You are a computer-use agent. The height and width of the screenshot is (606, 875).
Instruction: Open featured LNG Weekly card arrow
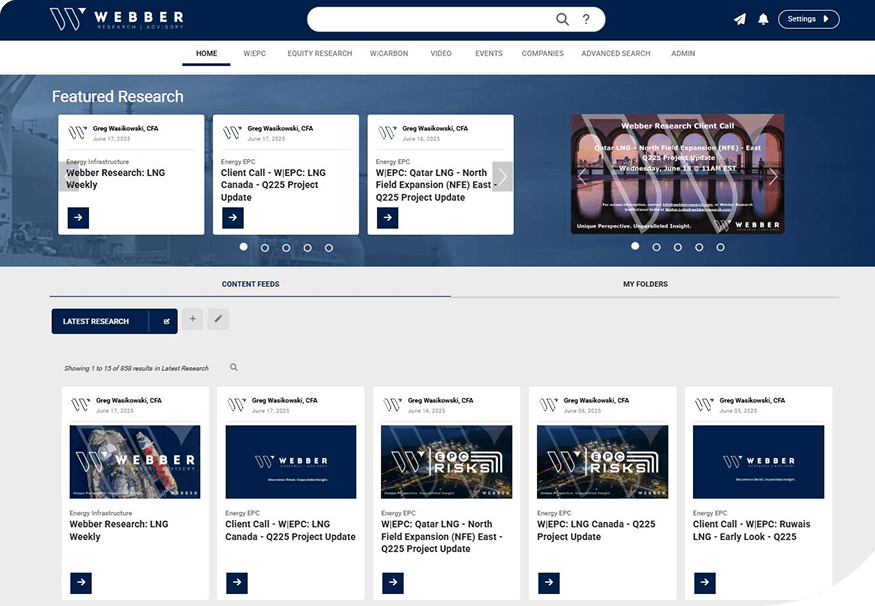tap(78, 218)
